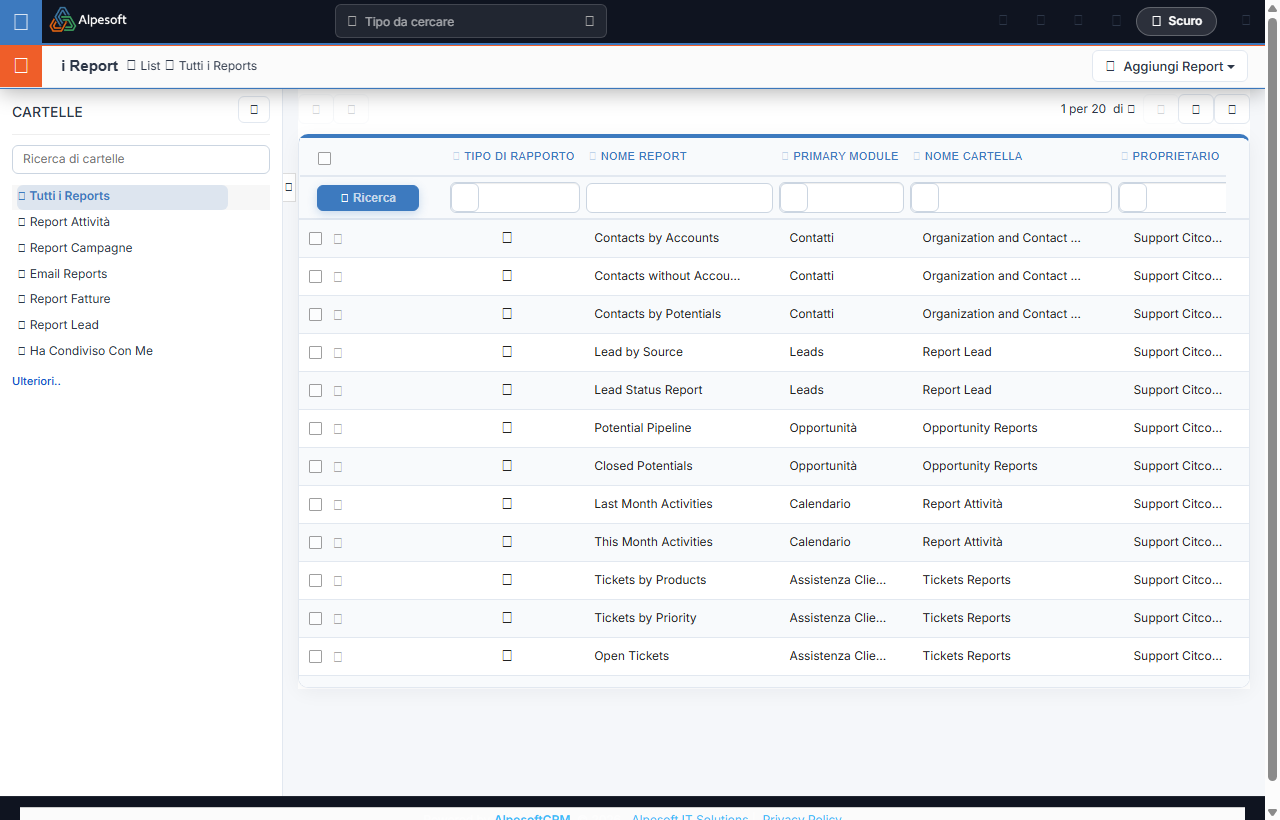
Task: Open Ha Condiviso Con Me folder
Action: coord(91,351)
